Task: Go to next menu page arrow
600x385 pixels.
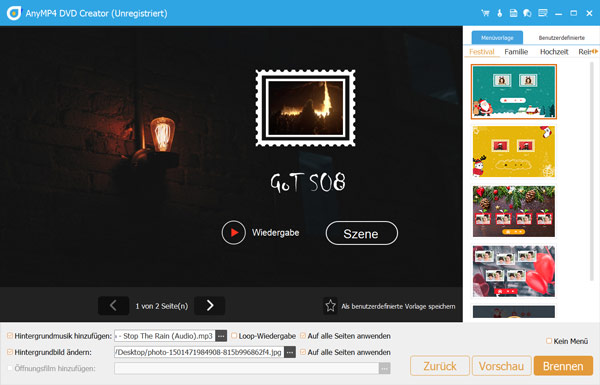Action: pyautogui.click(x=210, y=305)
